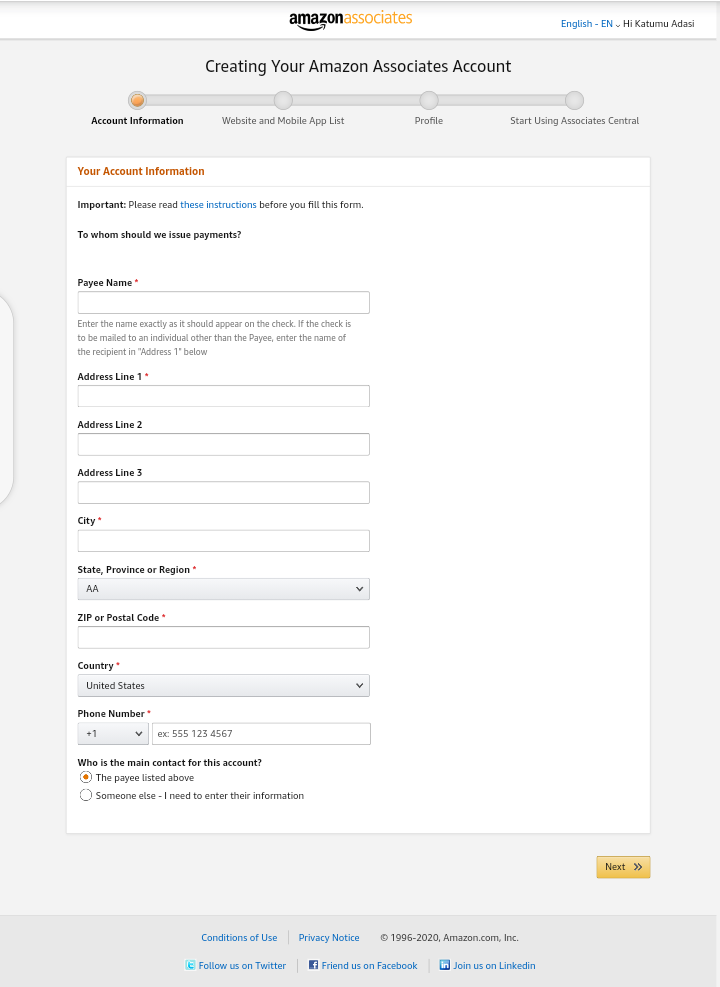Open the Country dropdown showing United States
The image size is (720, 987).
(223, 685)
